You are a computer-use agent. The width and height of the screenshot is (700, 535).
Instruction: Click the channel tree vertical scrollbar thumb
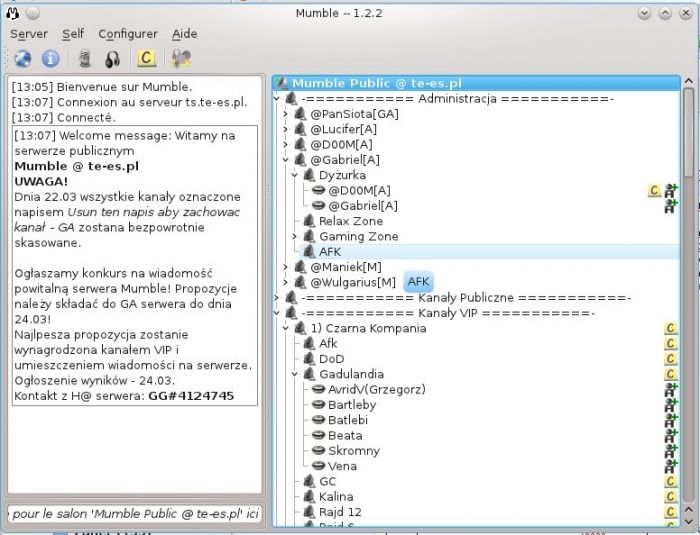click(x=688, y=133)
